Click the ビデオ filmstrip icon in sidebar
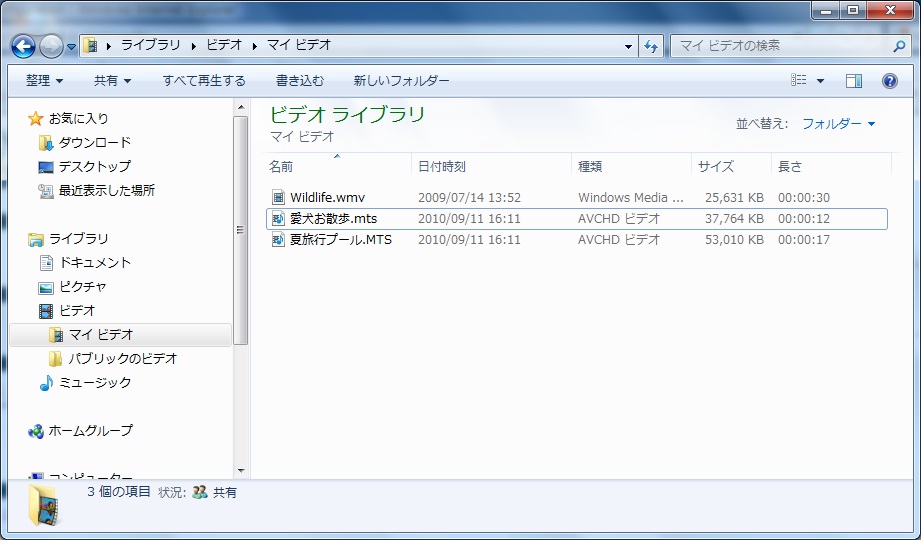 point(46,311)
